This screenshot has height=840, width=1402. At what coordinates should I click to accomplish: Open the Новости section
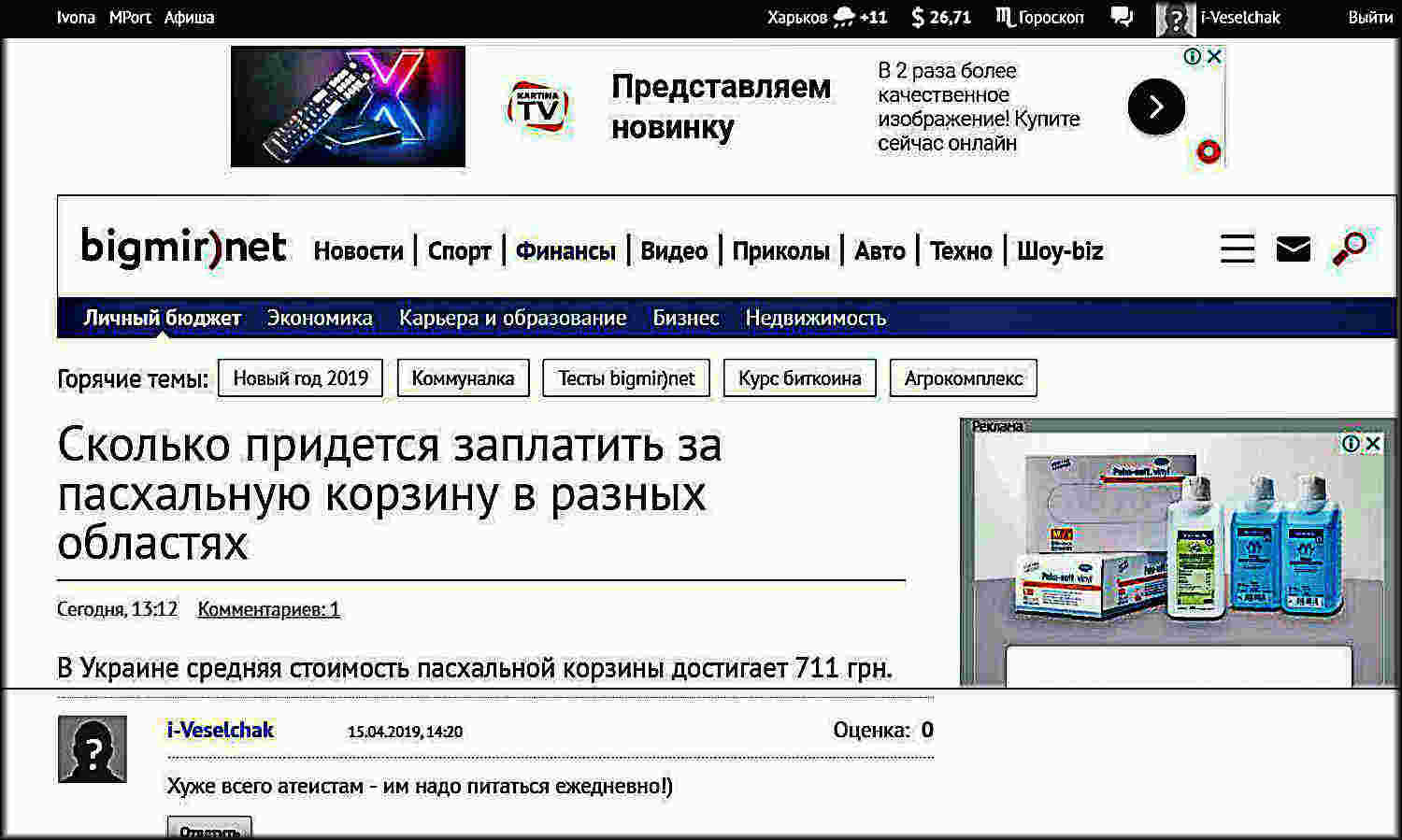tap(358, 251)
